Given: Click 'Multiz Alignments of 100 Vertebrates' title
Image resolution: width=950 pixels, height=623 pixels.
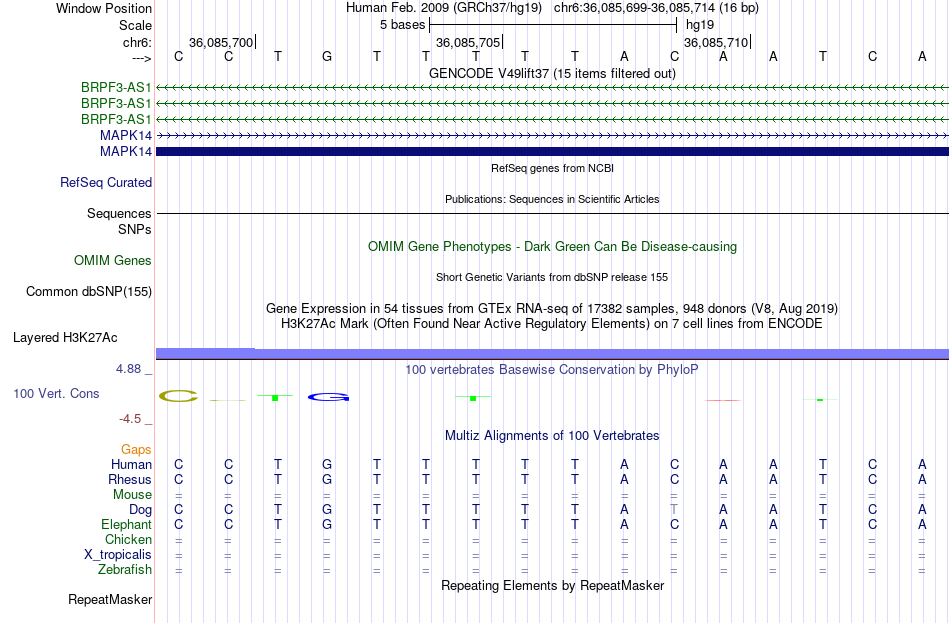Looking at the screenshot, I should point(552,436).
